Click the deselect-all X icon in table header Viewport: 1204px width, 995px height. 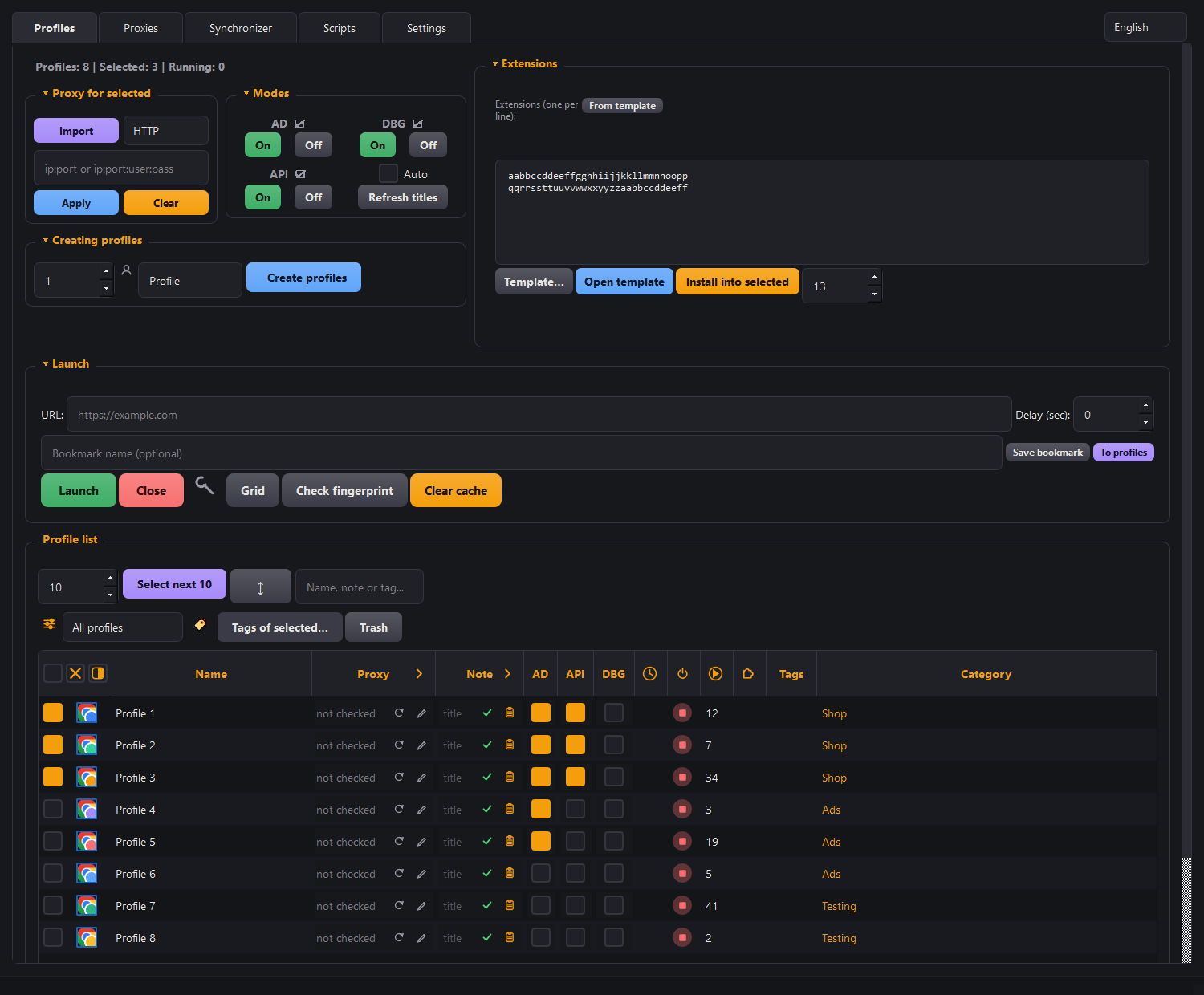(75, 673)
